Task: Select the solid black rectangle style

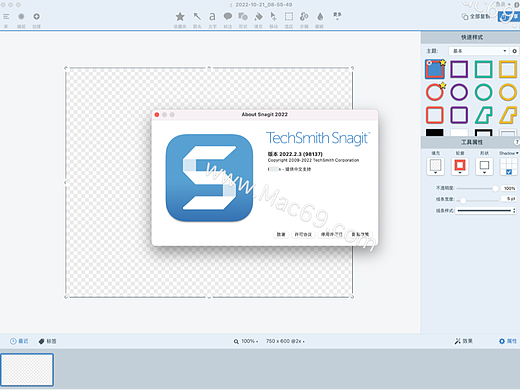Action: [x=435, y=132]
